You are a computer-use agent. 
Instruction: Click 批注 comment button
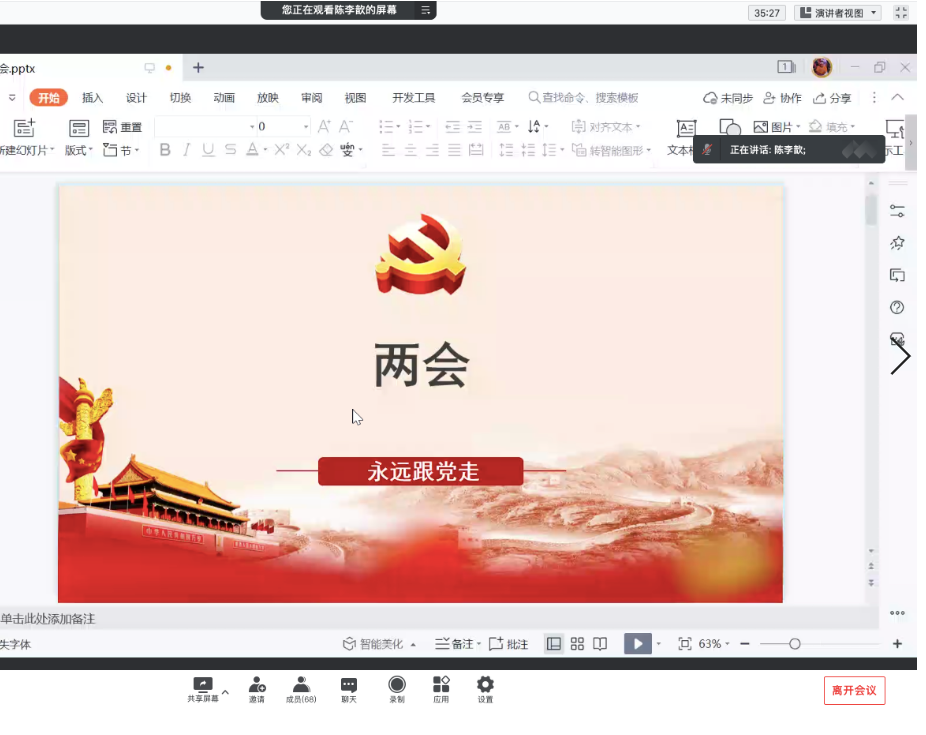(x=508, y=644)
